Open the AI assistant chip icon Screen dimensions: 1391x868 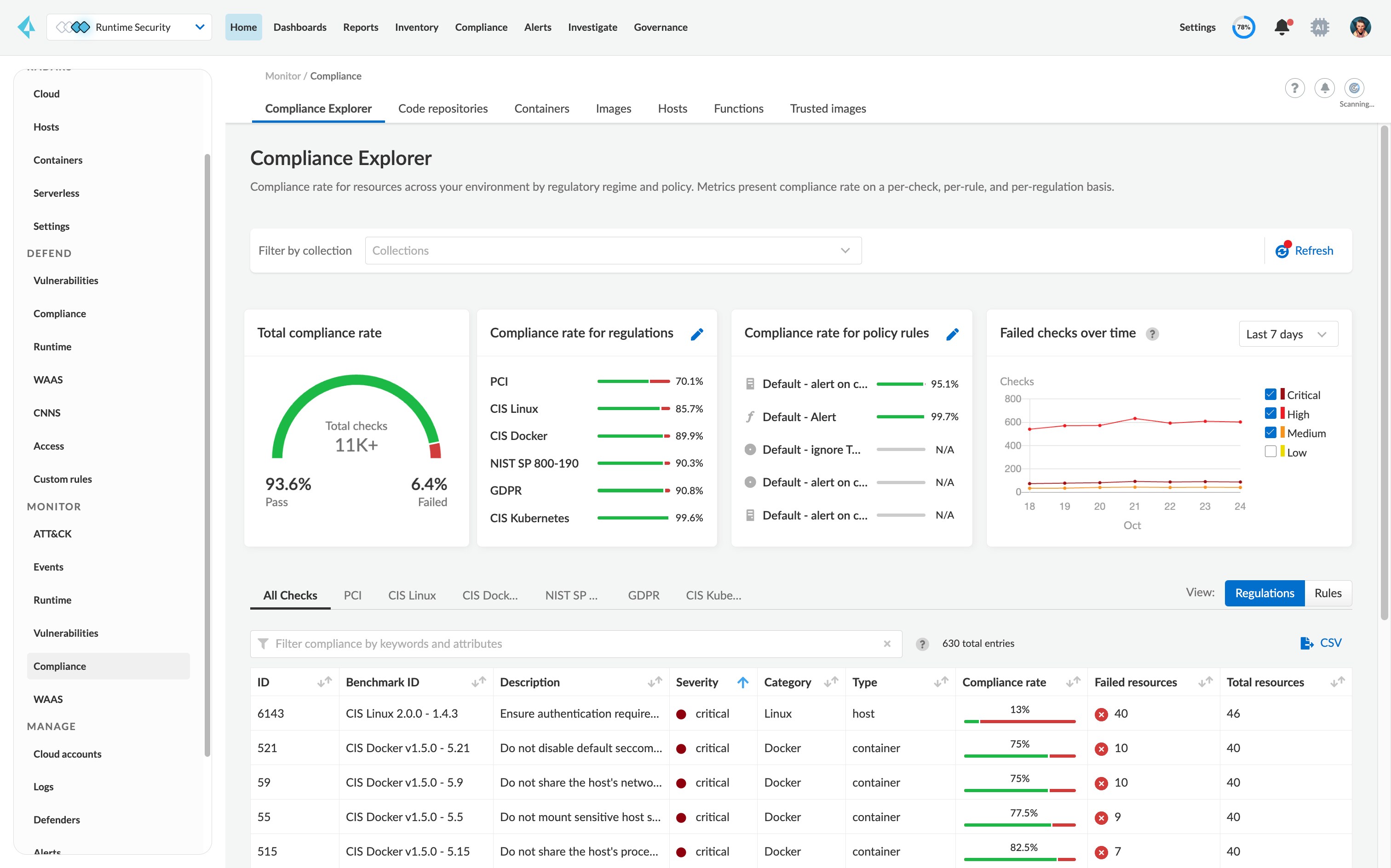pos(1320,27)
